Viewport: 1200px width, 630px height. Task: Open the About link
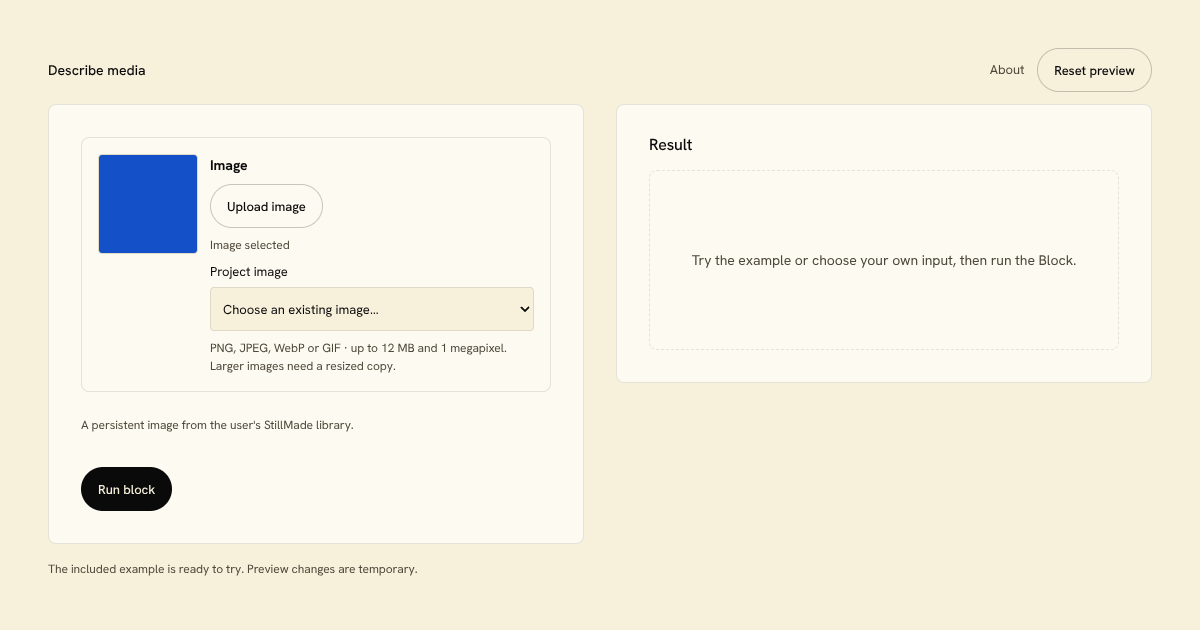pos(1007,70)
